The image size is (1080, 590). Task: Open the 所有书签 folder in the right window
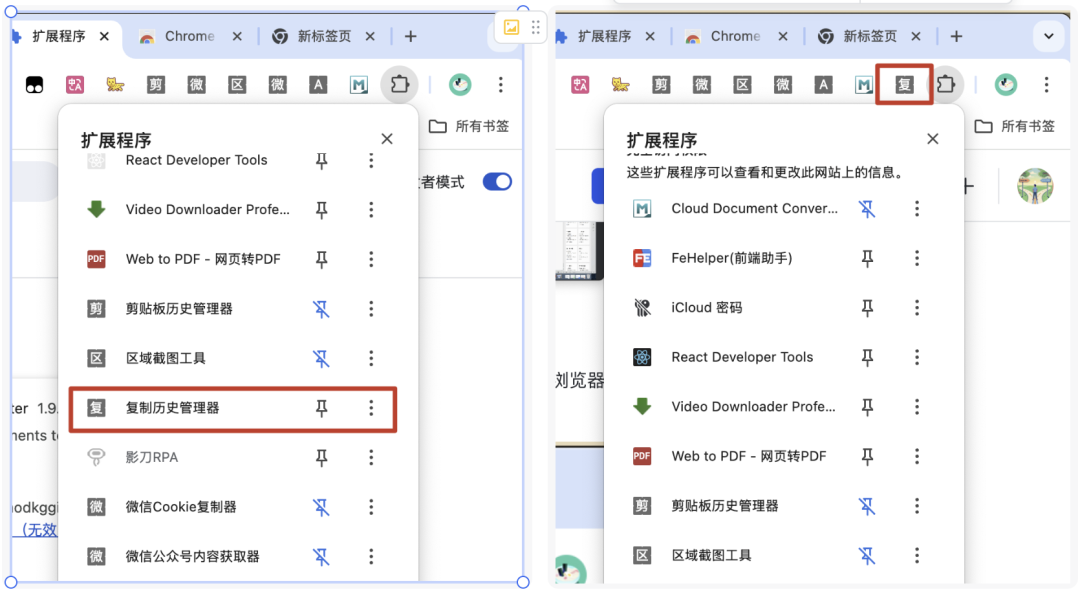[x=1015, y=126]
